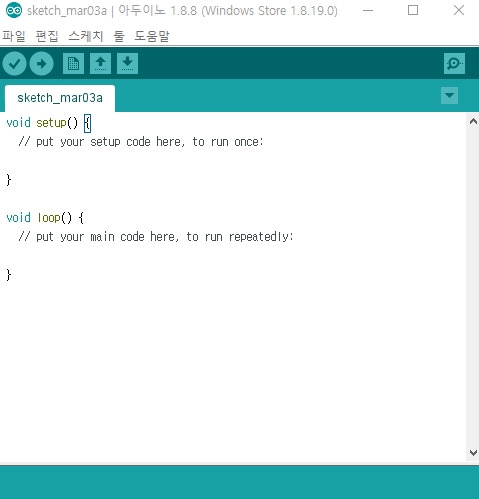Open the 편집 menu
Viewport: 479px width, 499px height.
point(47,36)
